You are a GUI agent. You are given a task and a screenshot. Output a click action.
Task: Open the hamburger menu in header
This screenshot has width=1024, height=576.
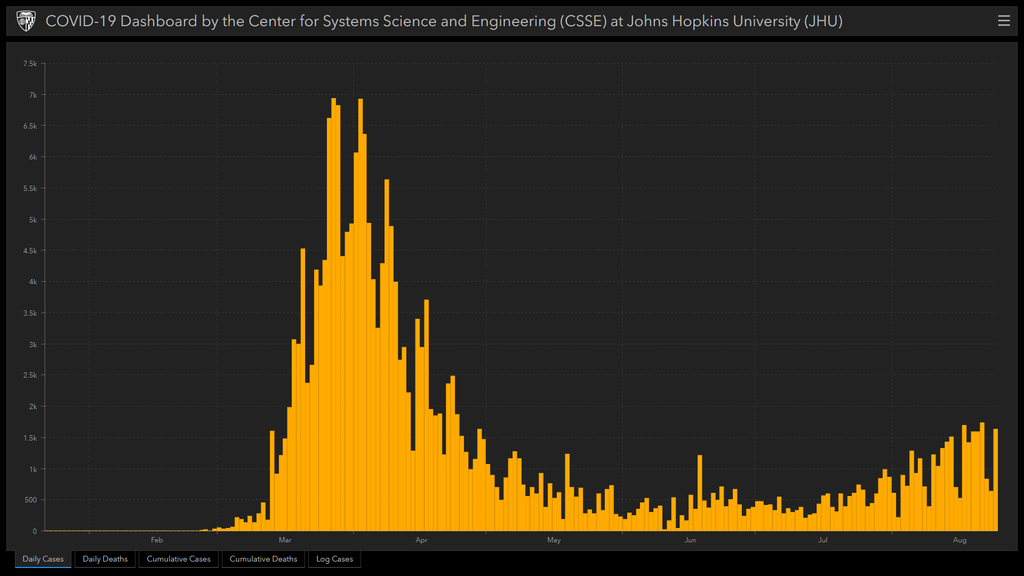click(x=1003, y=20)
